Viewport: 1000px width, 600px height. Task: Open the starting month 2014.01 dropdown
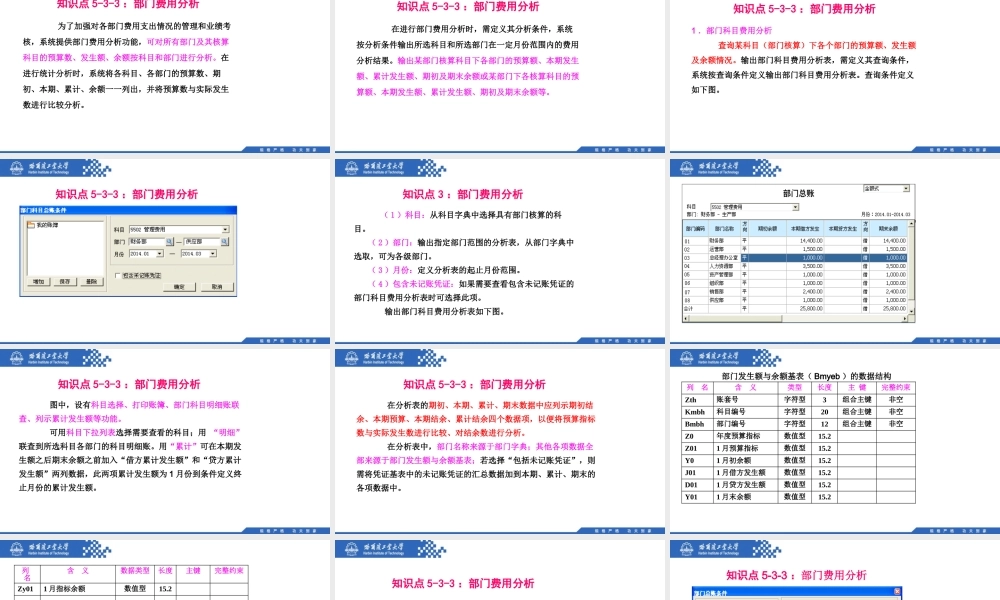pyautogui.click(x=158, y=254)
